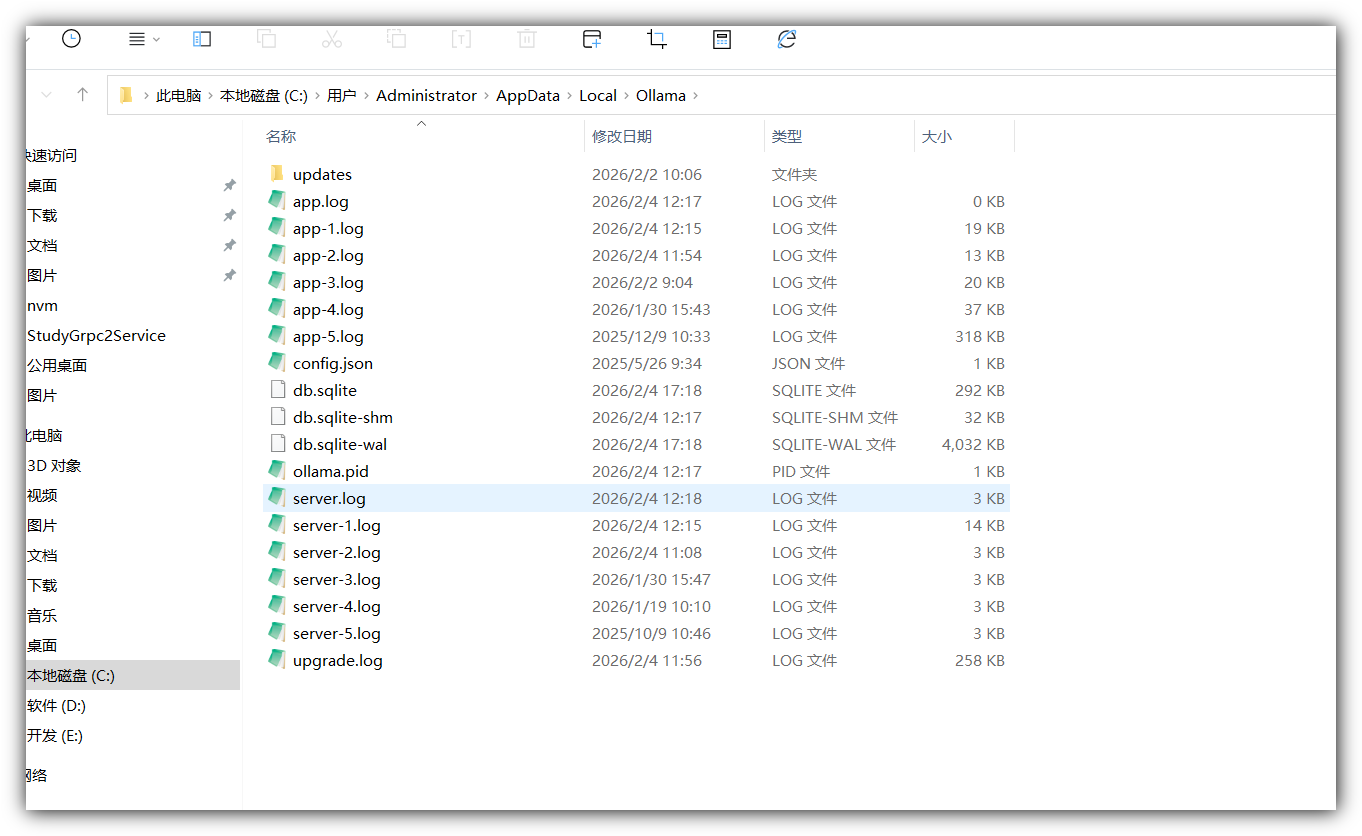1362x836 pixels.
Task: Click Local in the breadcrumb path
Action: click(598, 96)
